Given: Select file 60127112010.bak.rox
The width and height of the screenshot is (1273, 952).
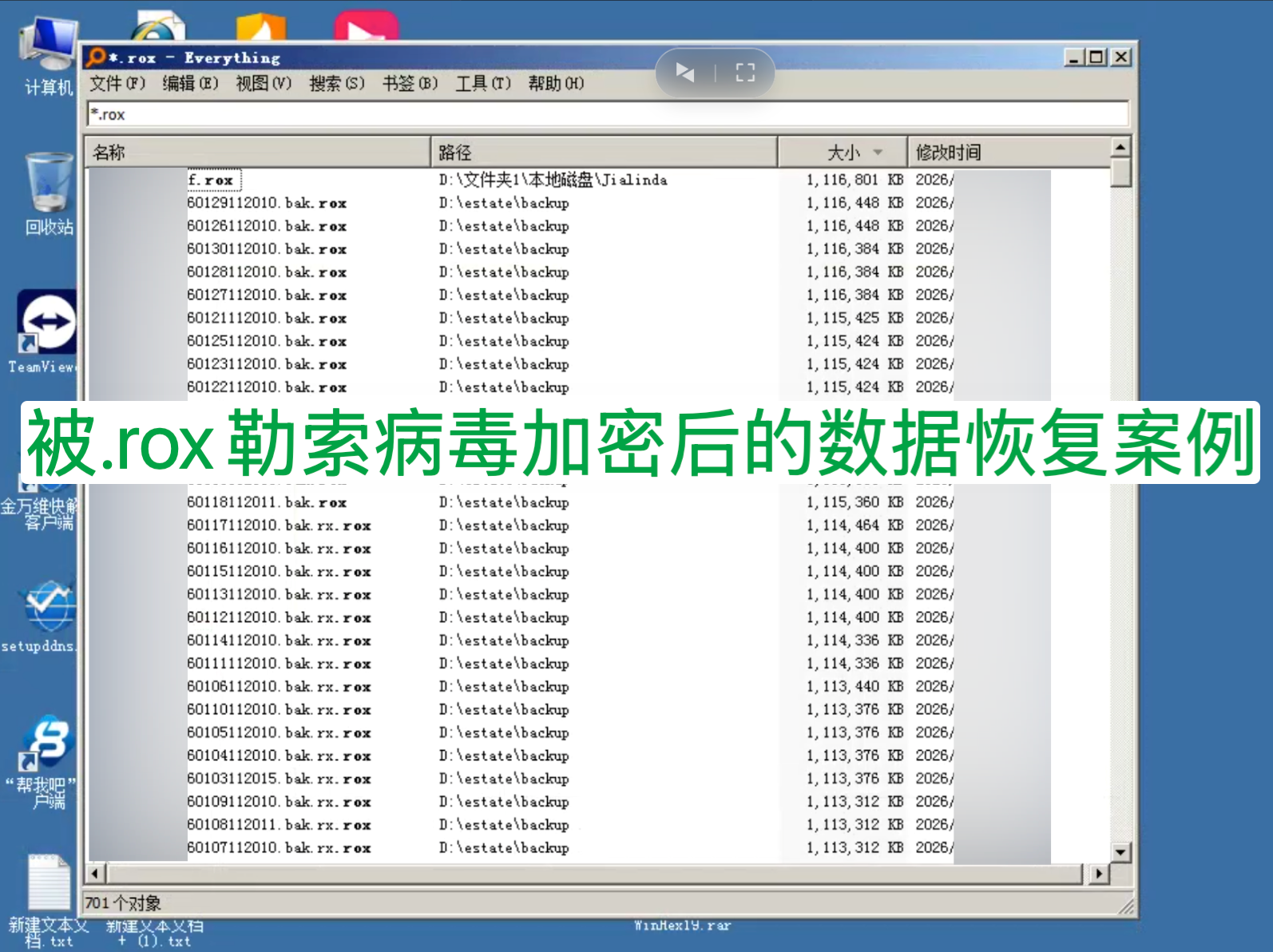Looking at the screenshot, I should click(x=267, y=296).
